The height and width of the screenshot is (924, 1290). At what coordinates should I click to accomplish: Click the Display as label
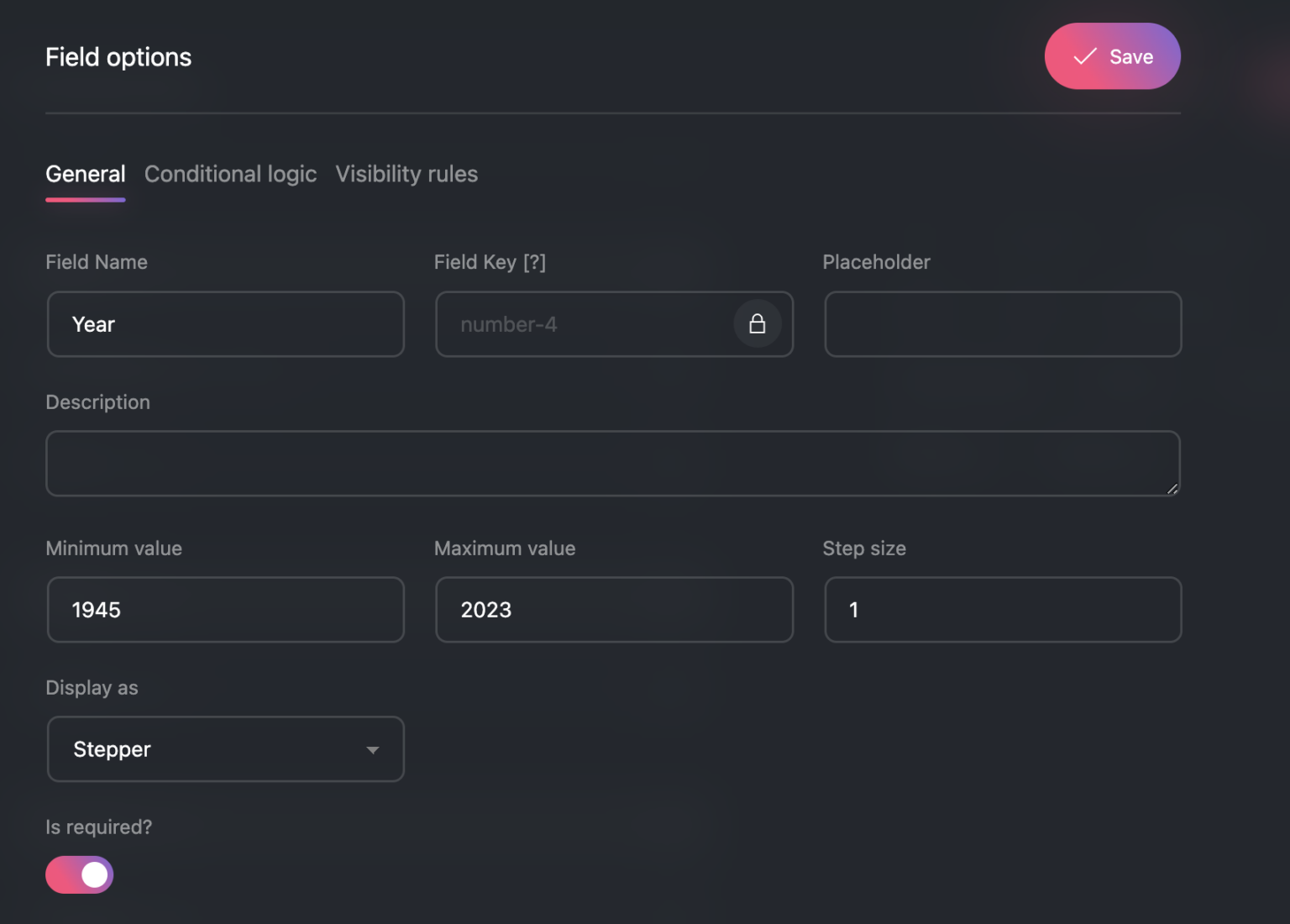pyautogui.click(x=92, y=688)
